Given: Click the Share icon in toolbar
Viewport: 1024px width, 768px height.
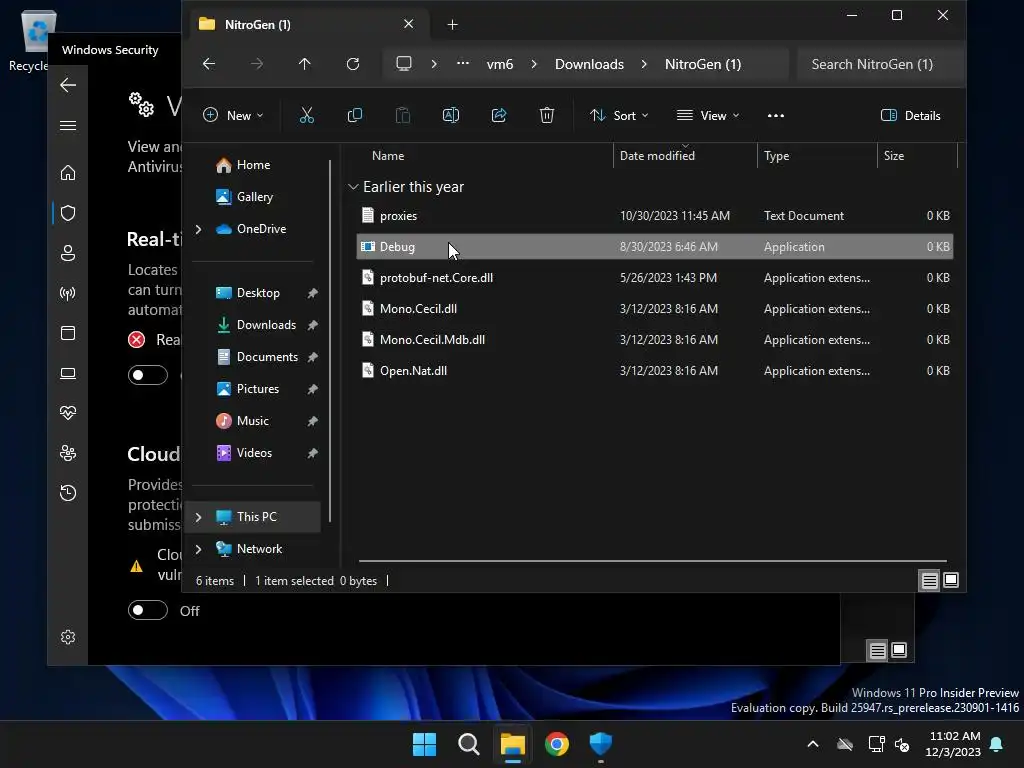Looking at the screenshot, I should pos(499,116).
